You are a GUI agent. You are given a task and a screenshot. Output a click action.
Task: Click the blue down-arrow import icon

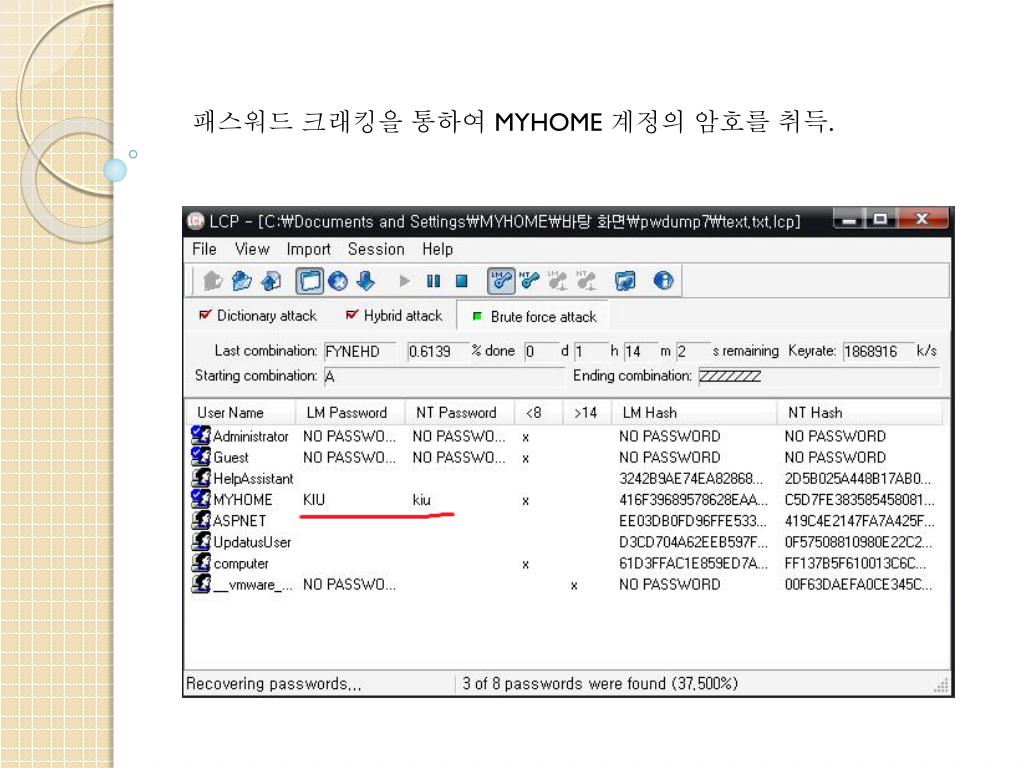(x=366, y=281)
